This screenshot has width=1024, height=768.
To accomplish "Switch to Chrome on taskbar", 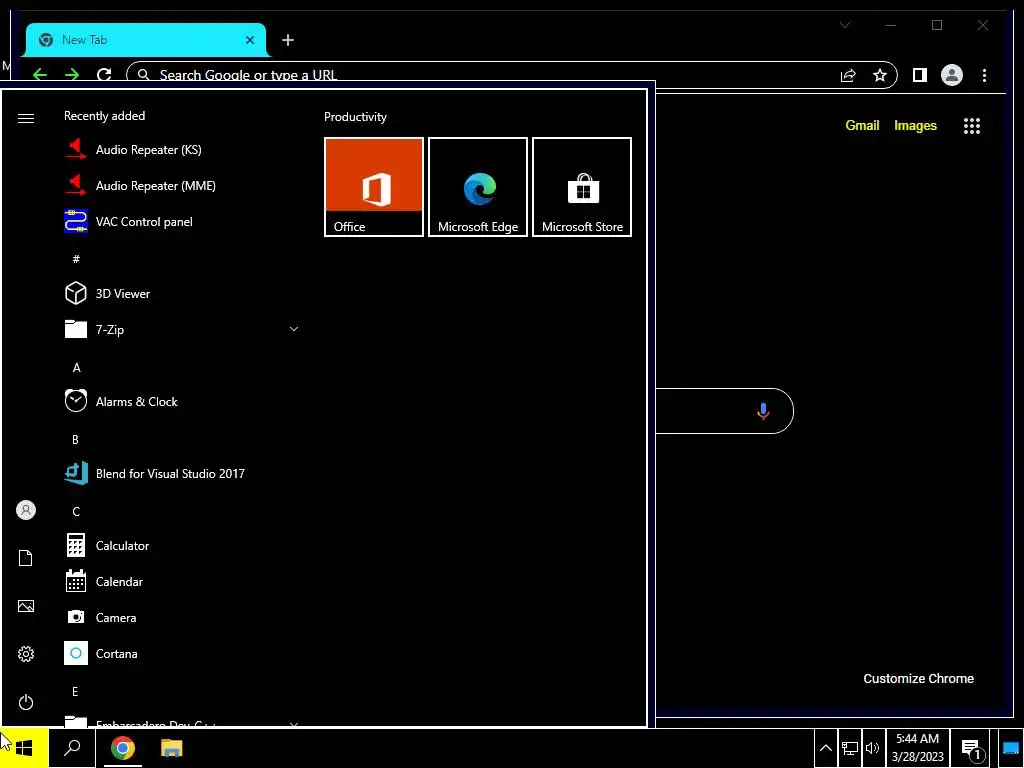I will tap(123, 748).
